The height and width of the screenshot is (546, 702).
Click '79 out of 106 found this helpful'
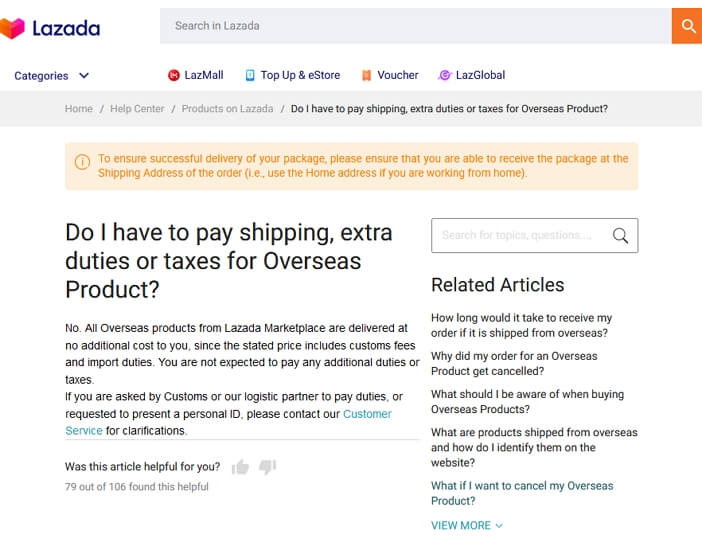(137, 486)
